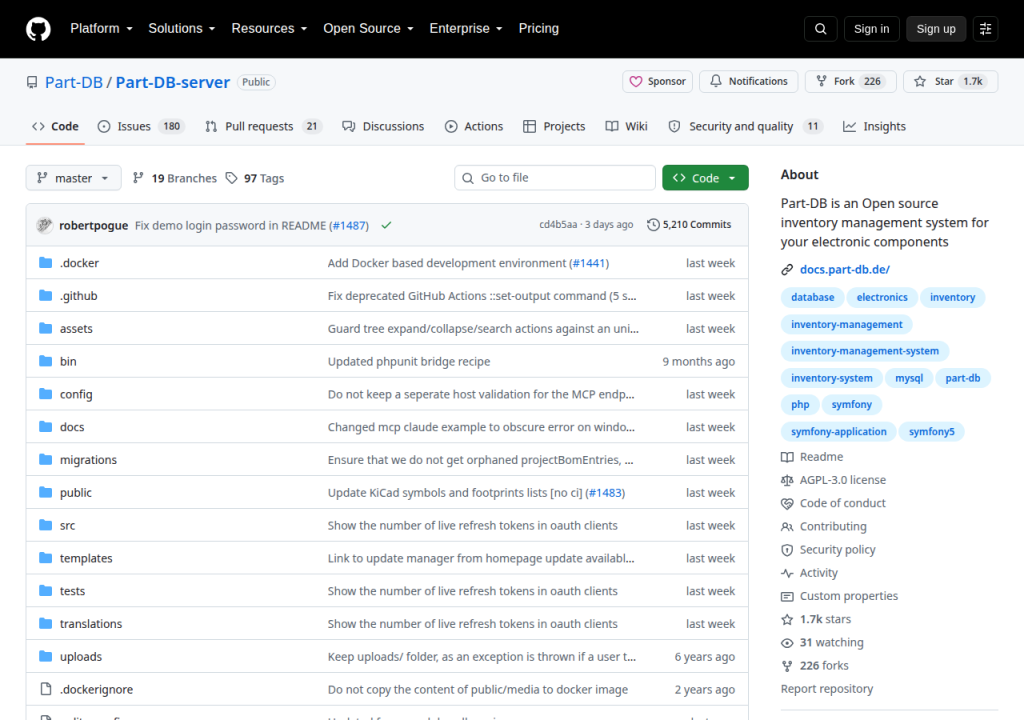Open pull request #1487 link

coord(349,225)
